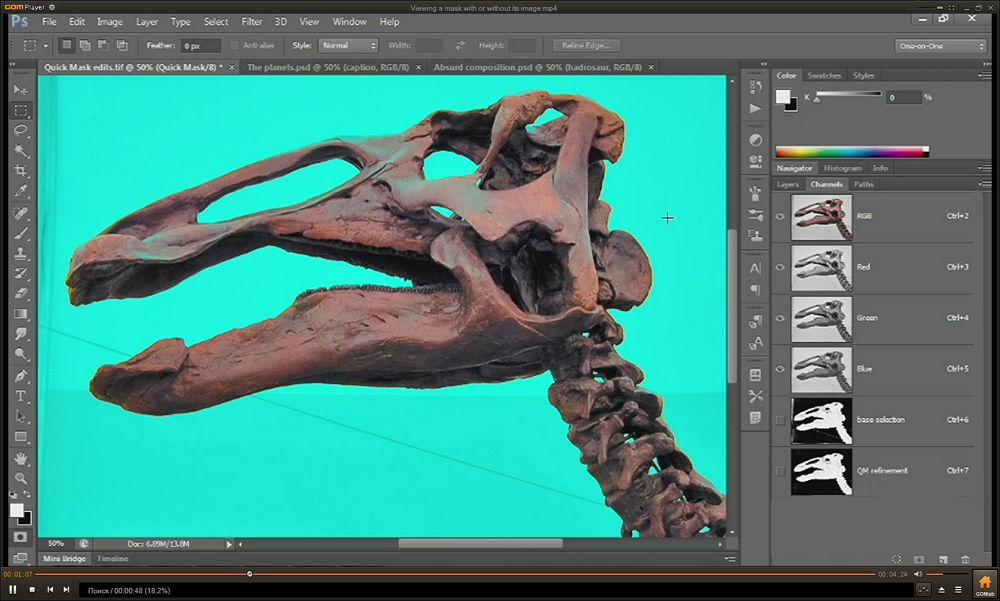Select the Pen tool
Screen dimensions: 1000x601
[20, 376]
